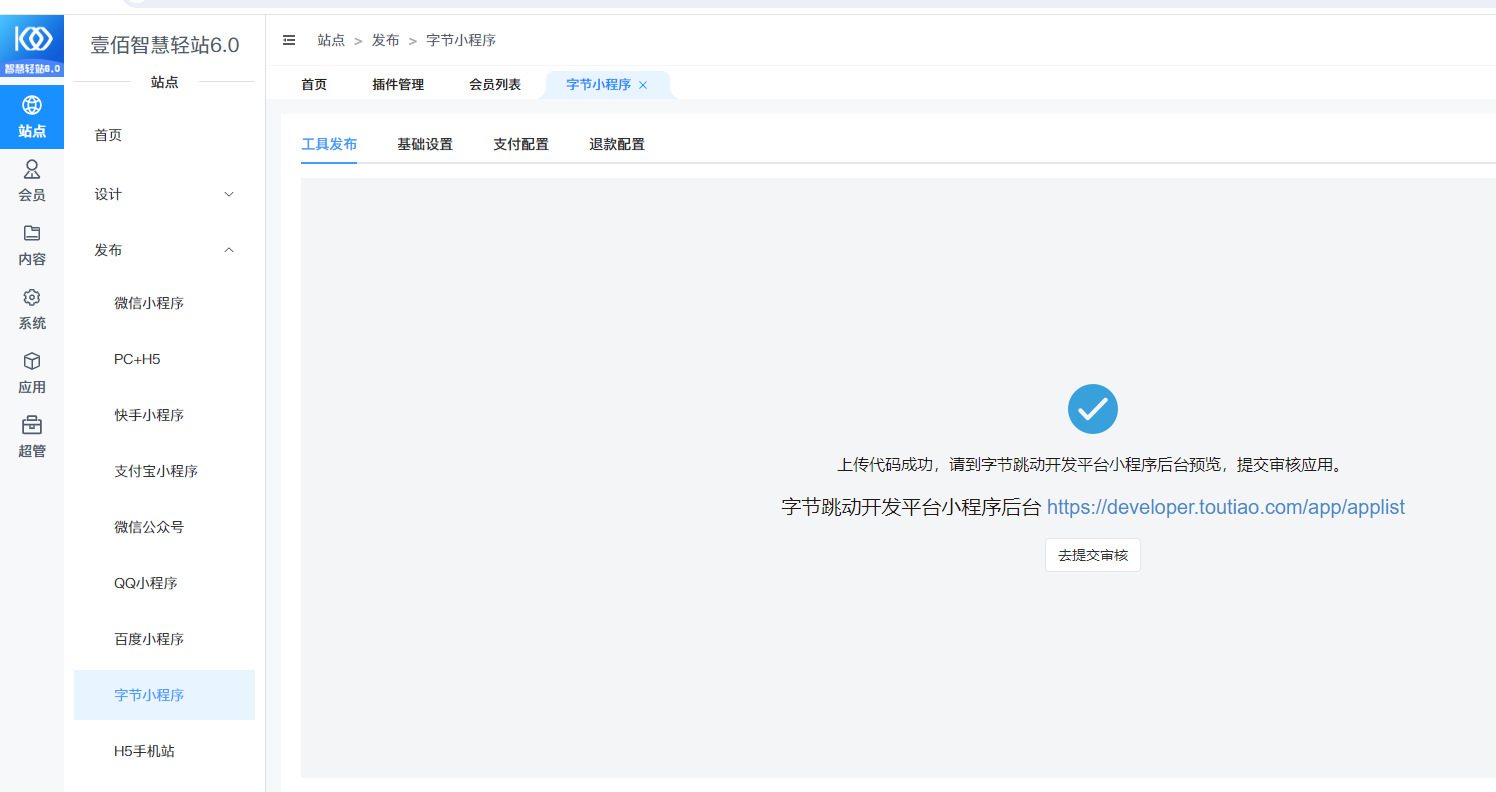
Task: Select 字节小程序 in the sidebar
Action: (164, 695)
